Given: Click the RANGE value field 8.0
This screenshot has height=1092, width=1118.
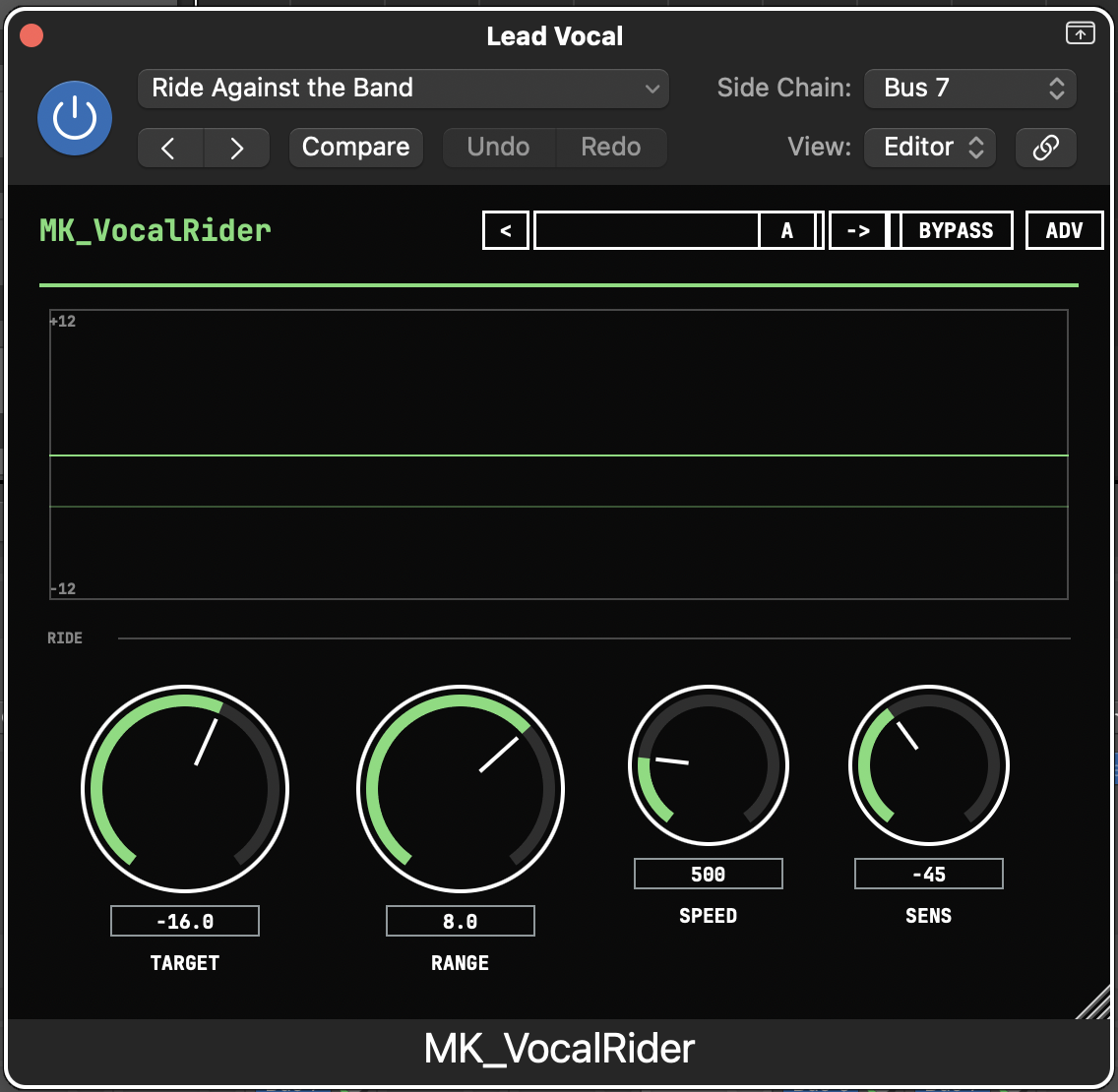Looking at the screenshot, I should [461, 921].
